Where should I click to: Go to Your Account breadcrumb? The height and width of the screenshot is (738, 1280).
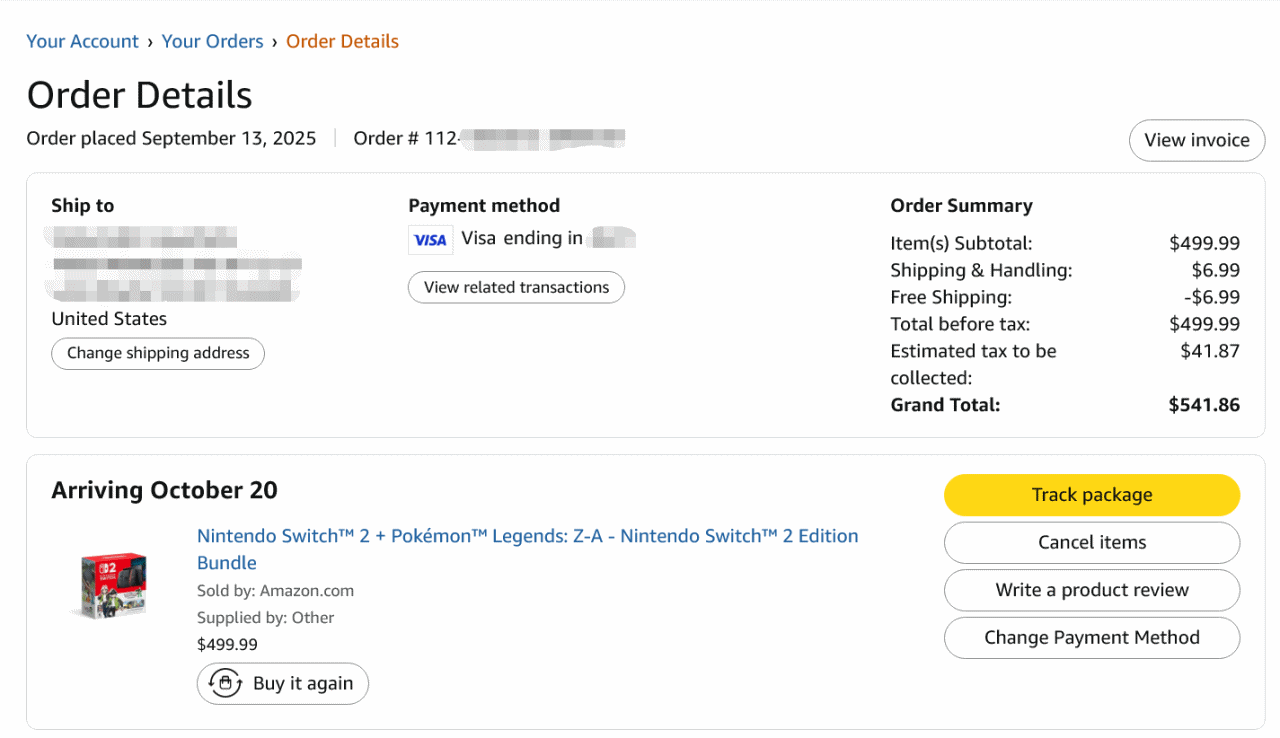click(x=82, y=41)
